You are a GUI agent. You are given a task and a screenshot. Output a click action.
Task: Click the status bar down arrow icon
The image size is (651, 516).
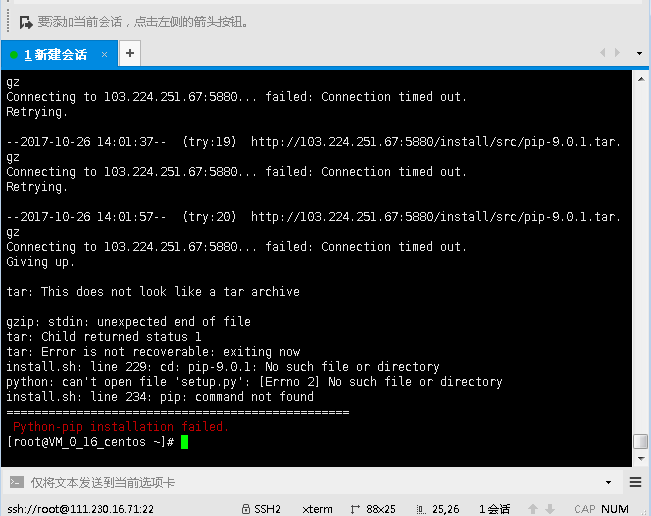(550, 509)
